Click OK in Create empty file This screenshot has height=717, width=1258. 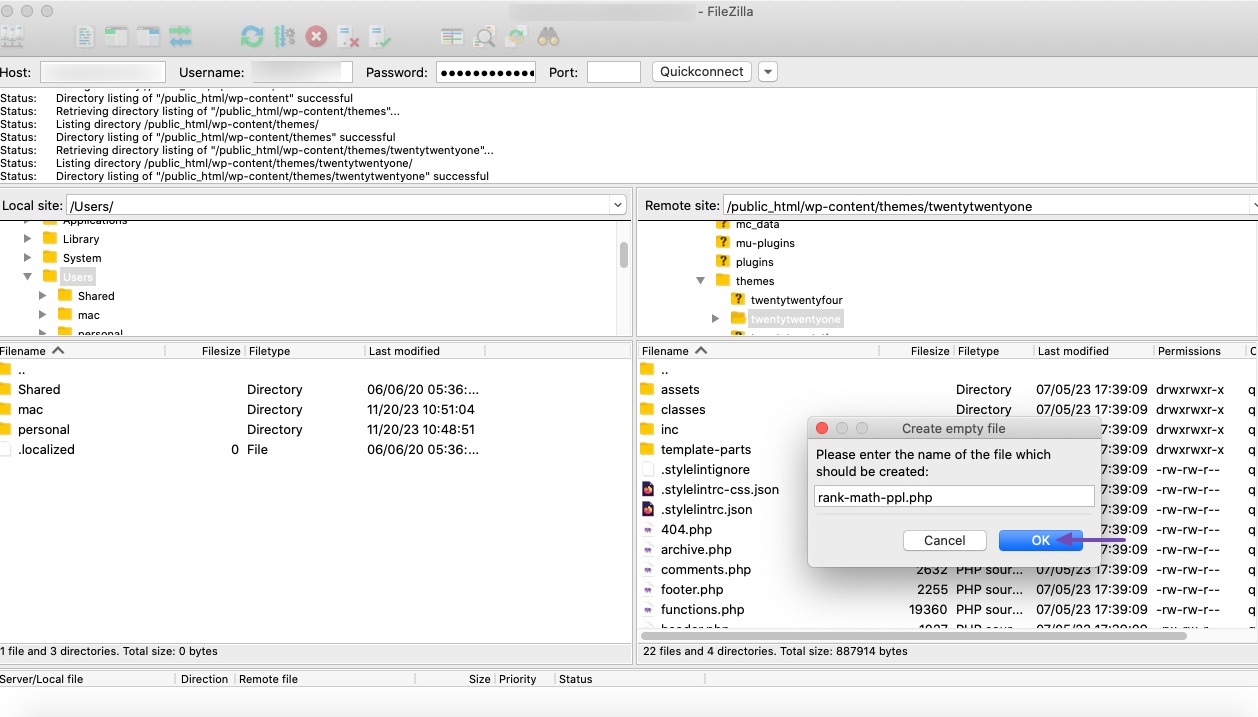coord(1041,540)
